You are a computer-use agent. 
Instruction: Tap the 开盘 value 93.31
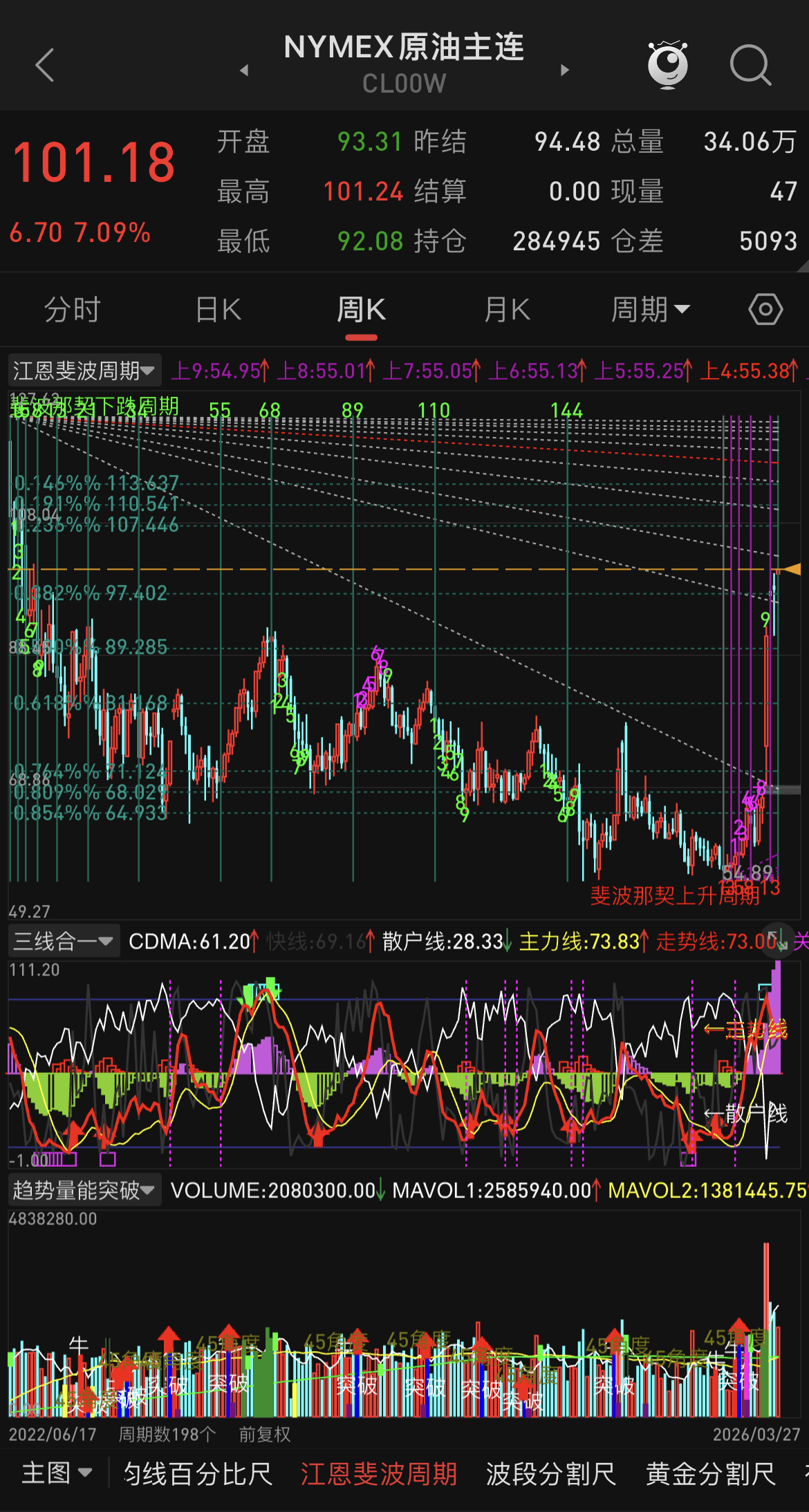370,142
